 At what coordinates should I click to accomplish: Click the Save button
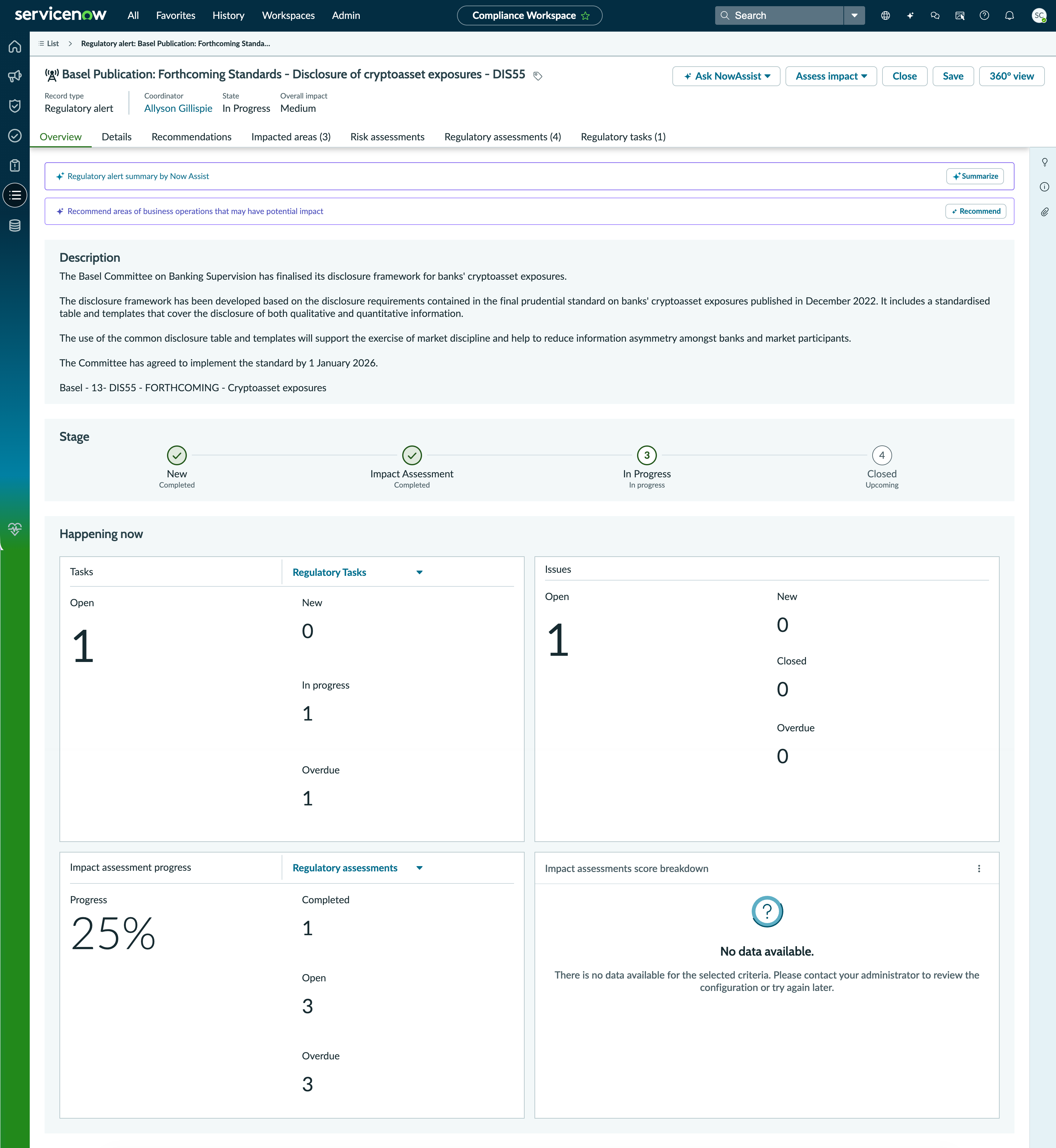[953, 76]
